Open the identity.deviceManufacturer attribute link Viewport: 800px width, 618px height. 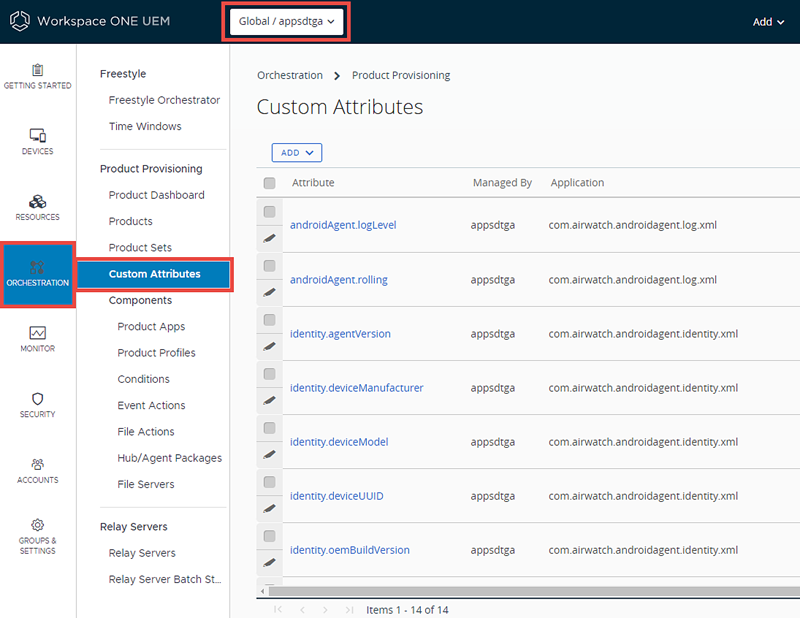(x=357, y=388)
